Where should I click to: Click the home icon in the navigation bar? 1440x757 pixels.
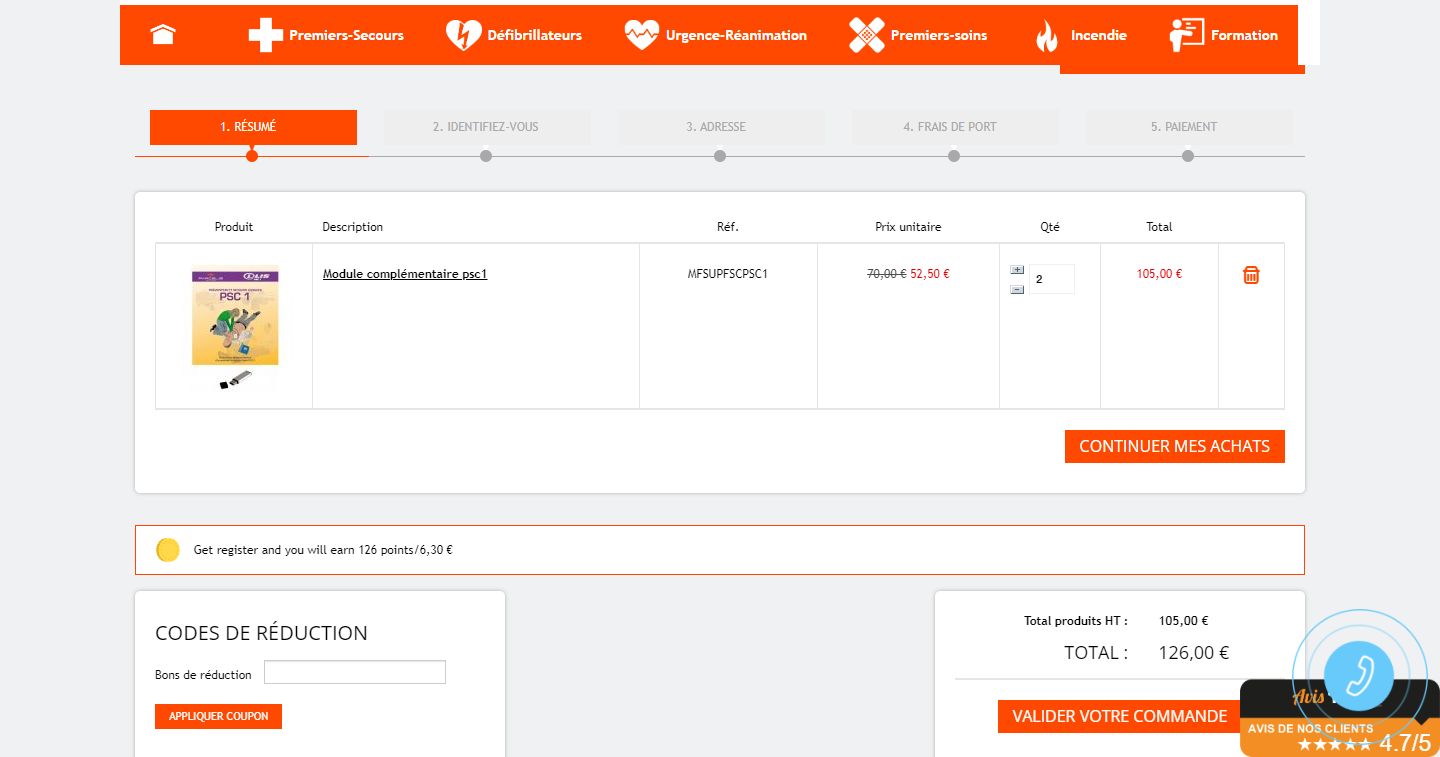(163, 35)
